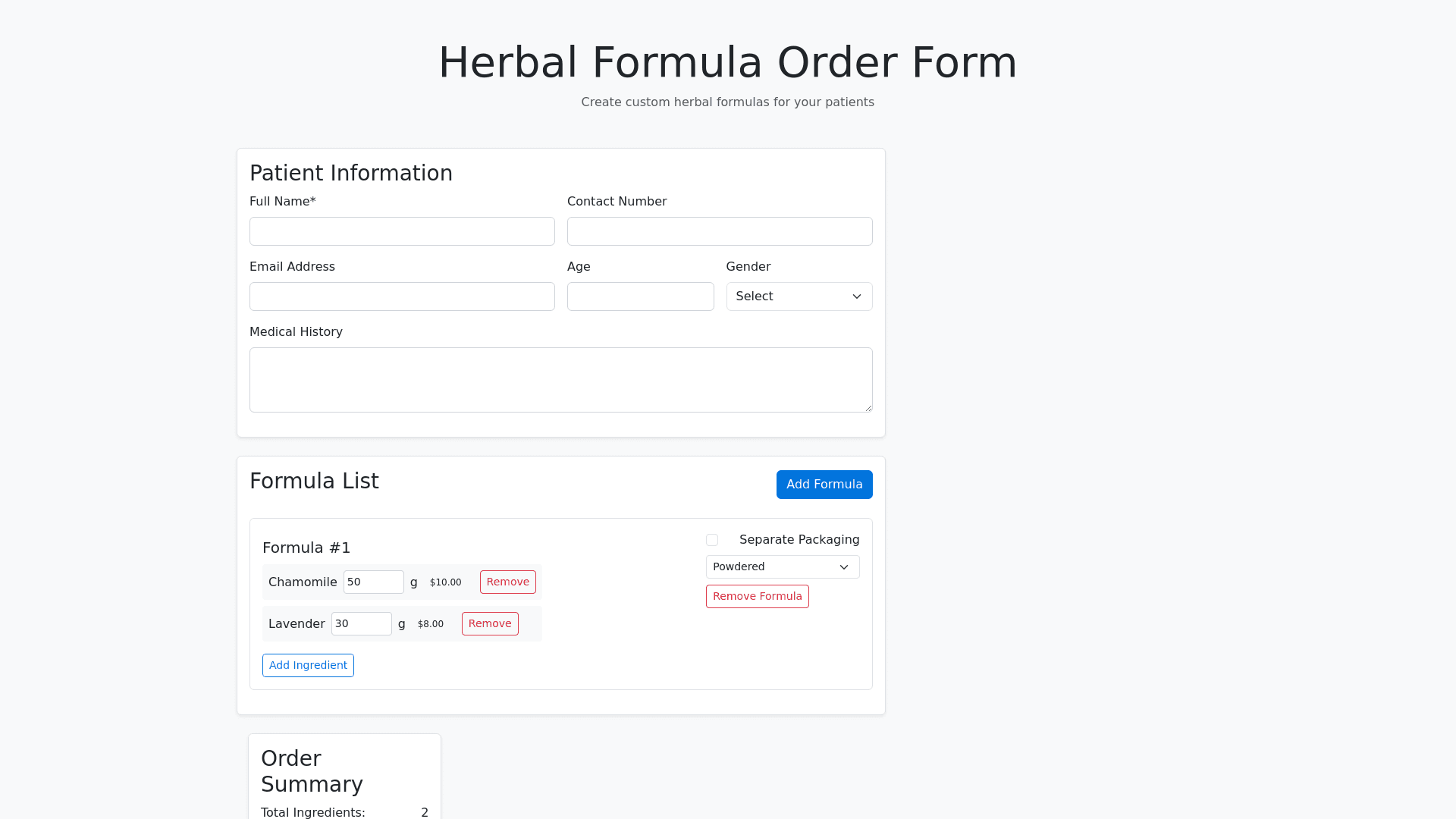This screenshot has width=1456, height=819.
Task: Click the Add Formula button
Action: (x=824, y=485)
